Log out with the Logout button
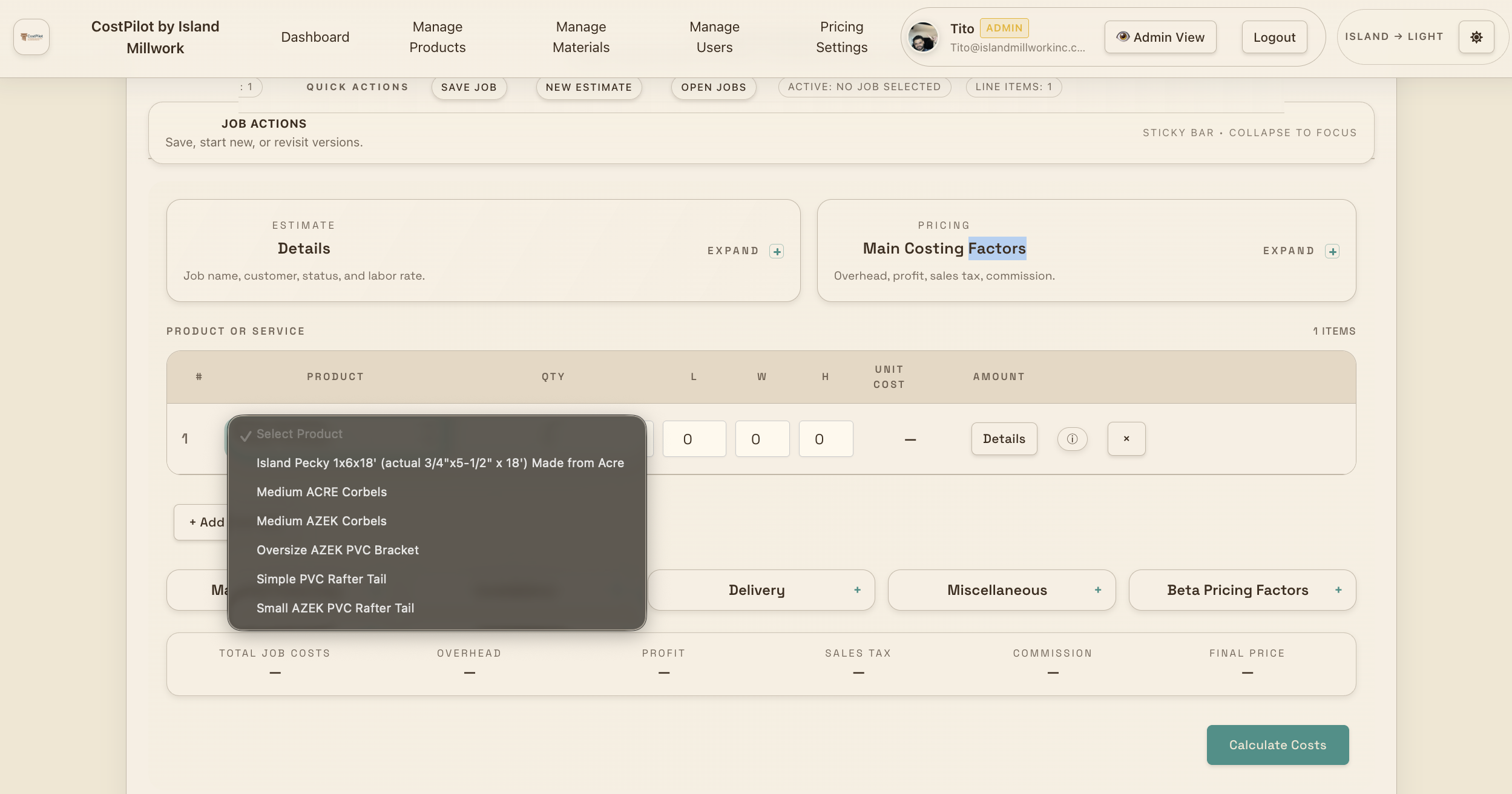 [x=1274, y=37]
